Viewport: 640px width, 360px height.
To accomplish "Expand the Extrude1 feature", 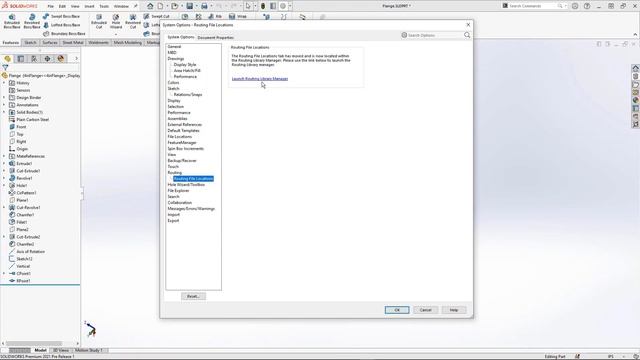I will pos(4,164).
